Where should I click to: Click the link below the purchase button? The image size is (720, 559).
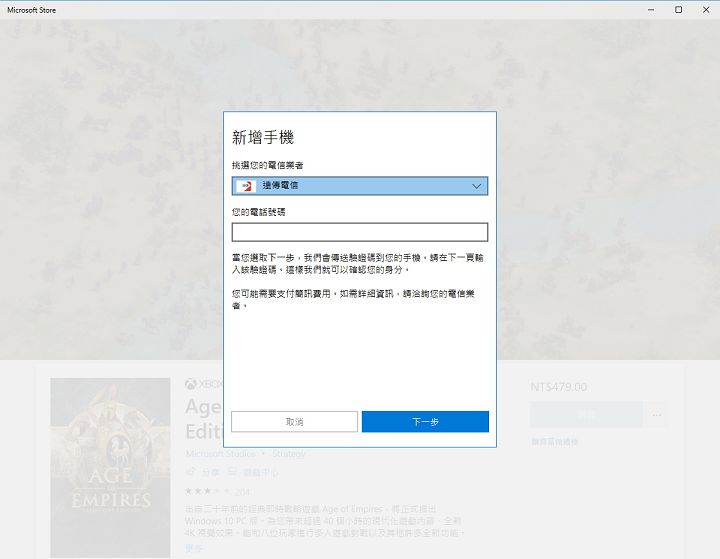(x=554, y=442)
